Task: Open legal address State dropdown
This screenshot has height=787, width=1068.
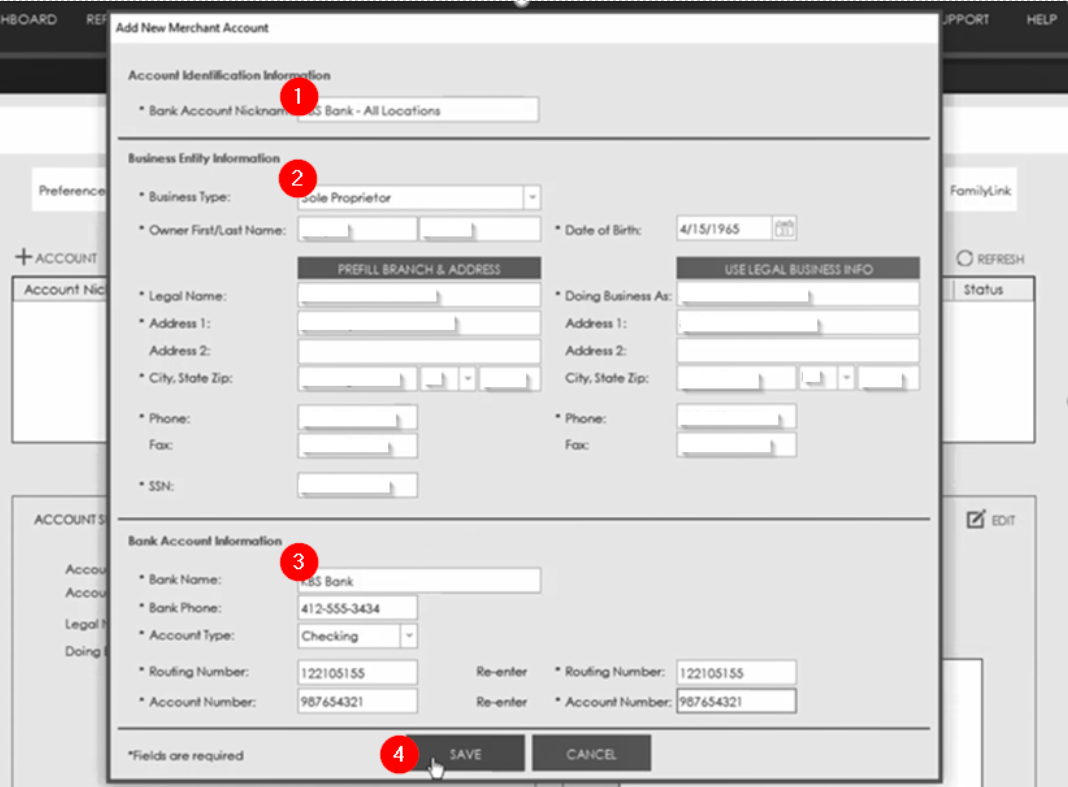Action: coord(467,379)
